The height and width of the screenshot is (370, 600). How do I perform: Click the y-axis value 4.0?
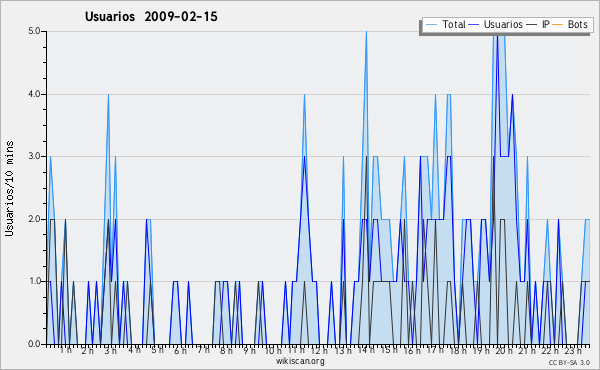[34, 94]
